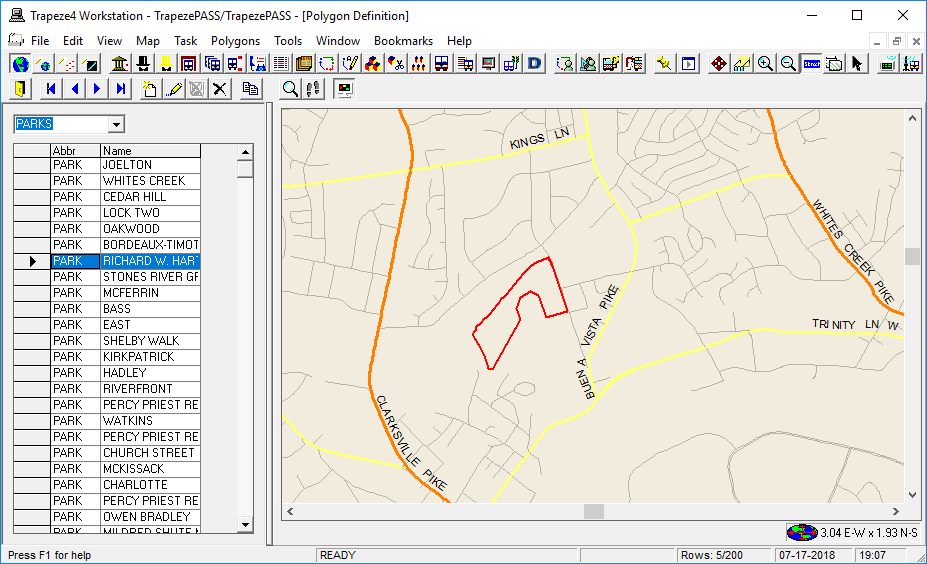Open the PARKS polygon type dropdown
This screenshot has width=927, height=564.
click(x=116, y=124)
